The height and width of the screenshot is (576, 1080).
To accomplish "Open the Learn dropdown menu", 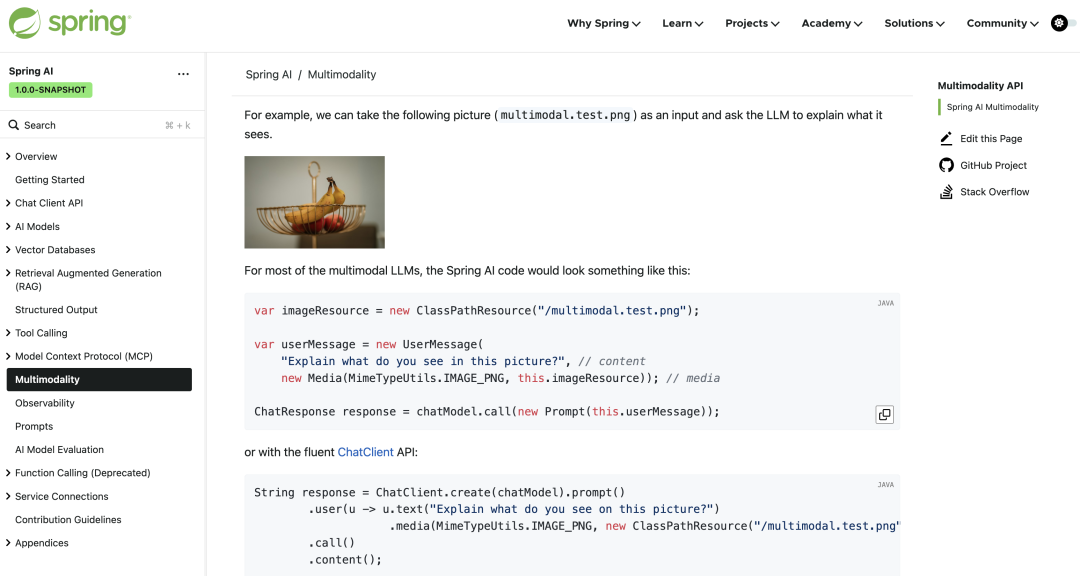I will point(683,23).
